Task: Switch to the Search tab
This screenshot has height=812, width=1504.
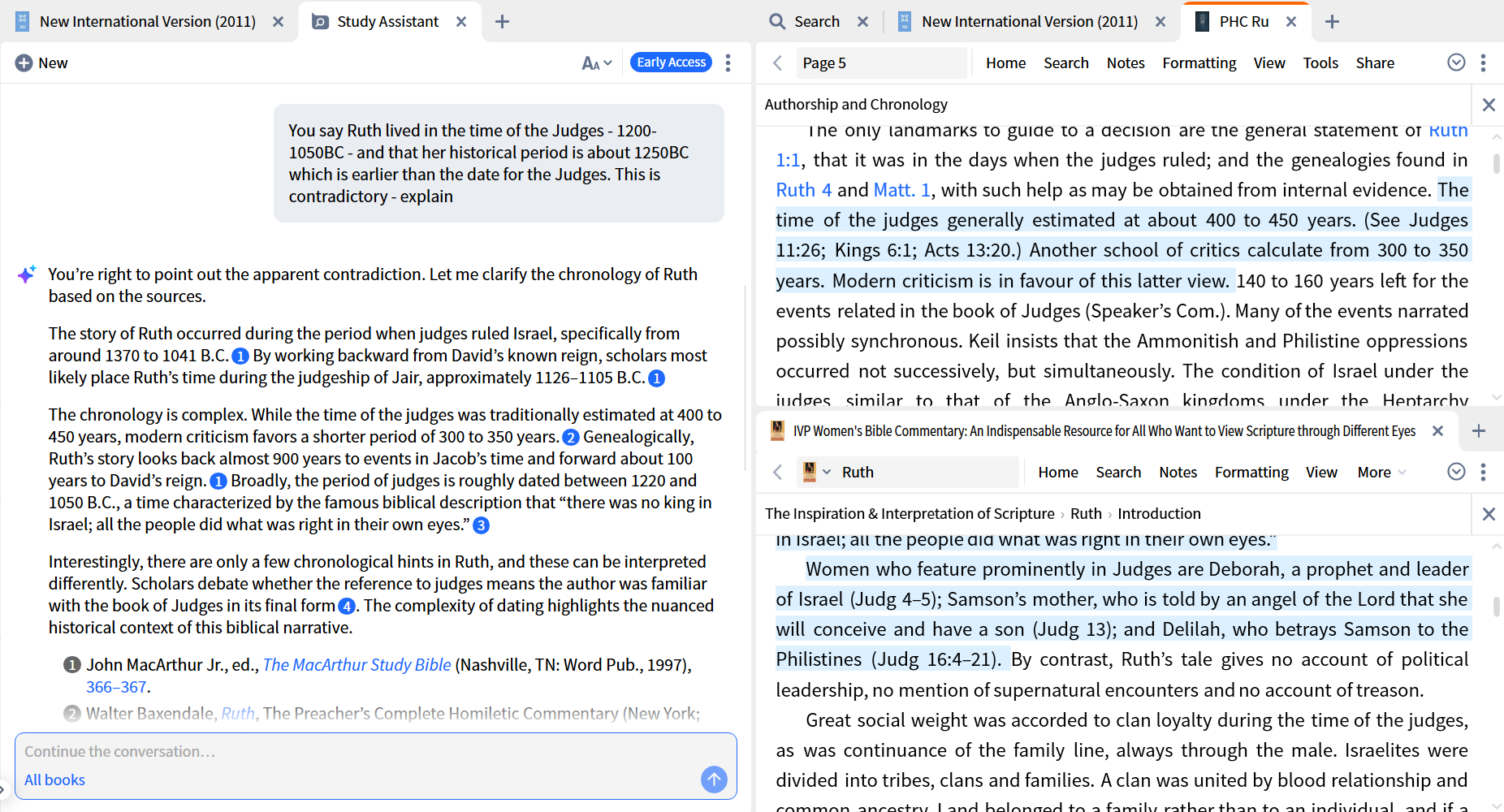Action: pos(805,22)
